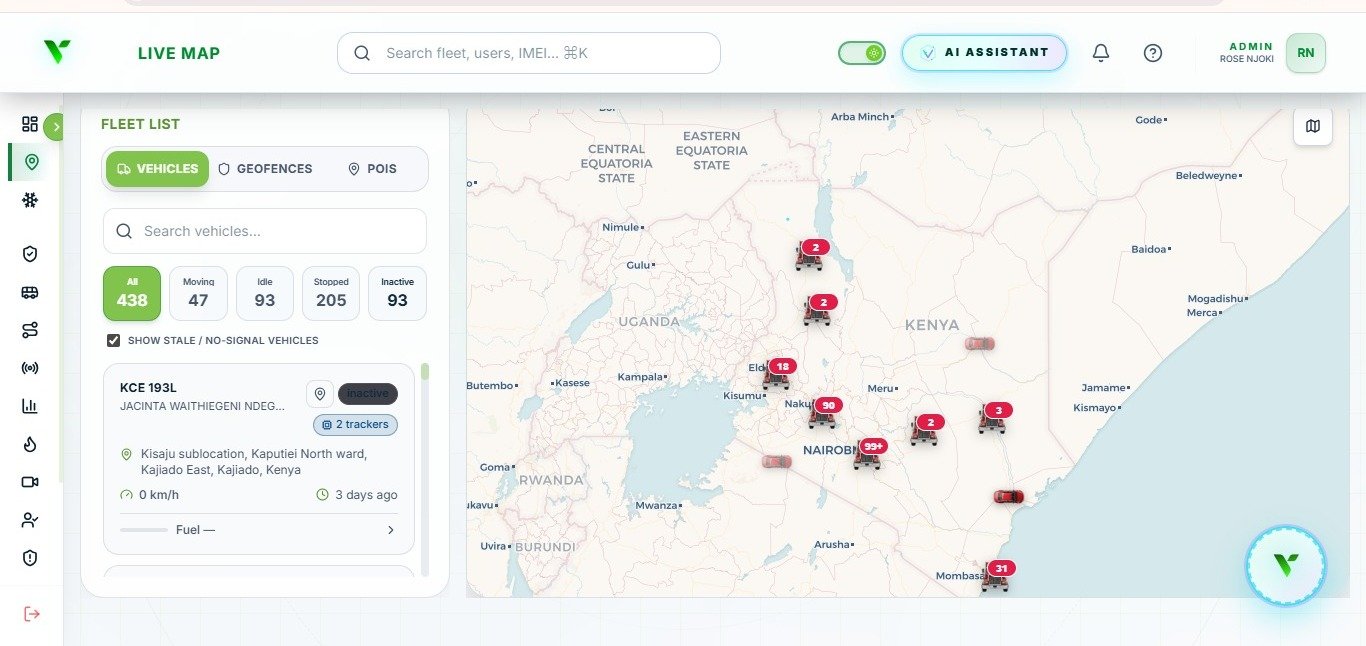Image resolution: width=1366 pixels, height=646 pixels.
Task: Filter by Moving 47 vehicles
Action: (199, 293)
